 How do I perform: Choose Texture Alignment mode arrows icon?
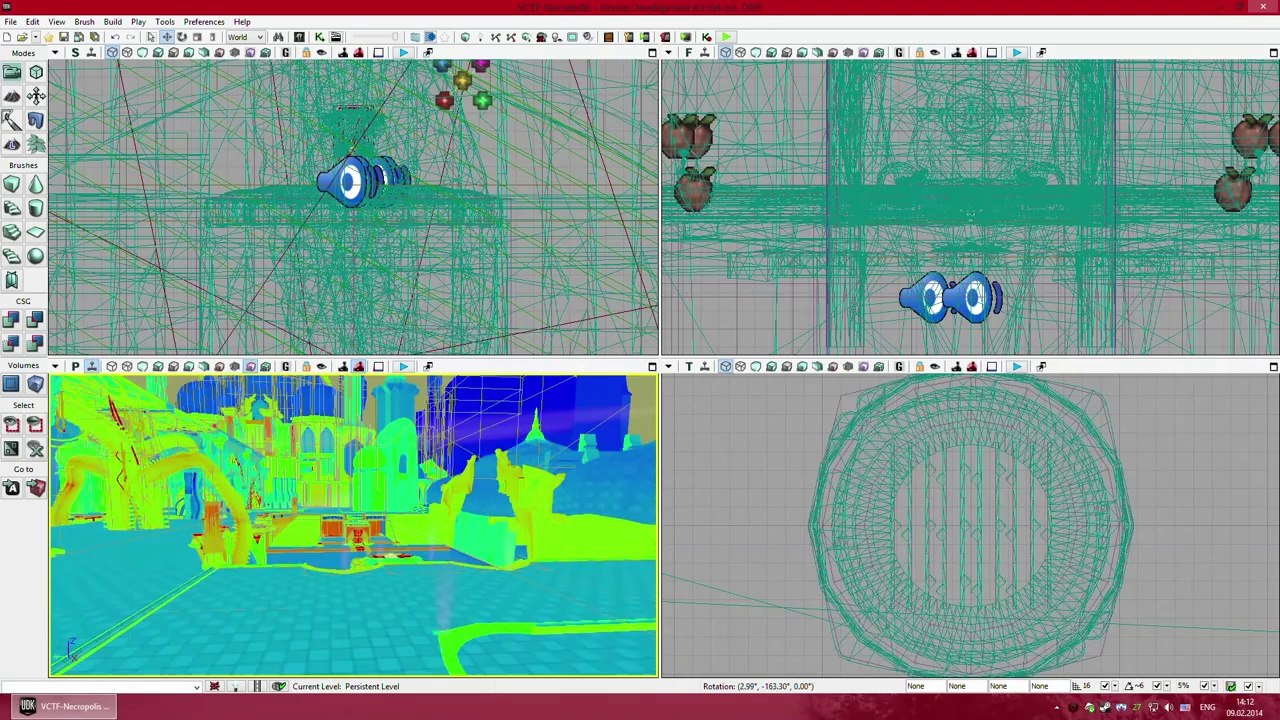36,96
